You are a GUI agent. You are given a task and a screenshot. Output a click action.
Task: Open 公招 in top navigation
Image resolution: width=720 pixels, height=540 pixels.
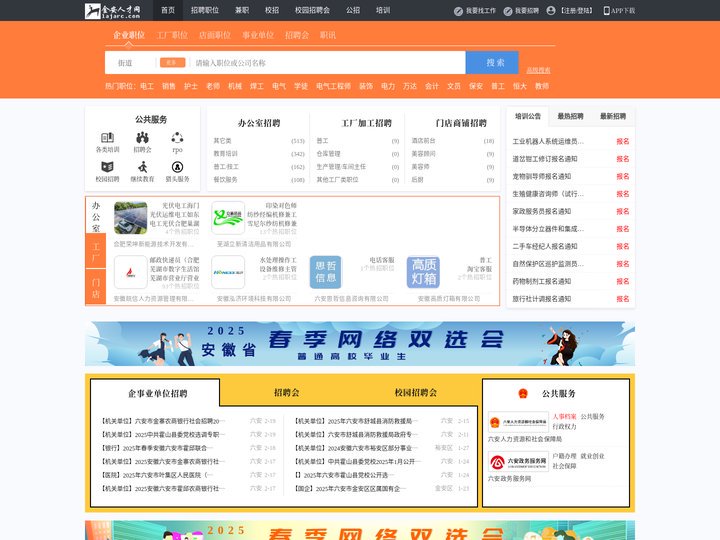pos(353,10)
